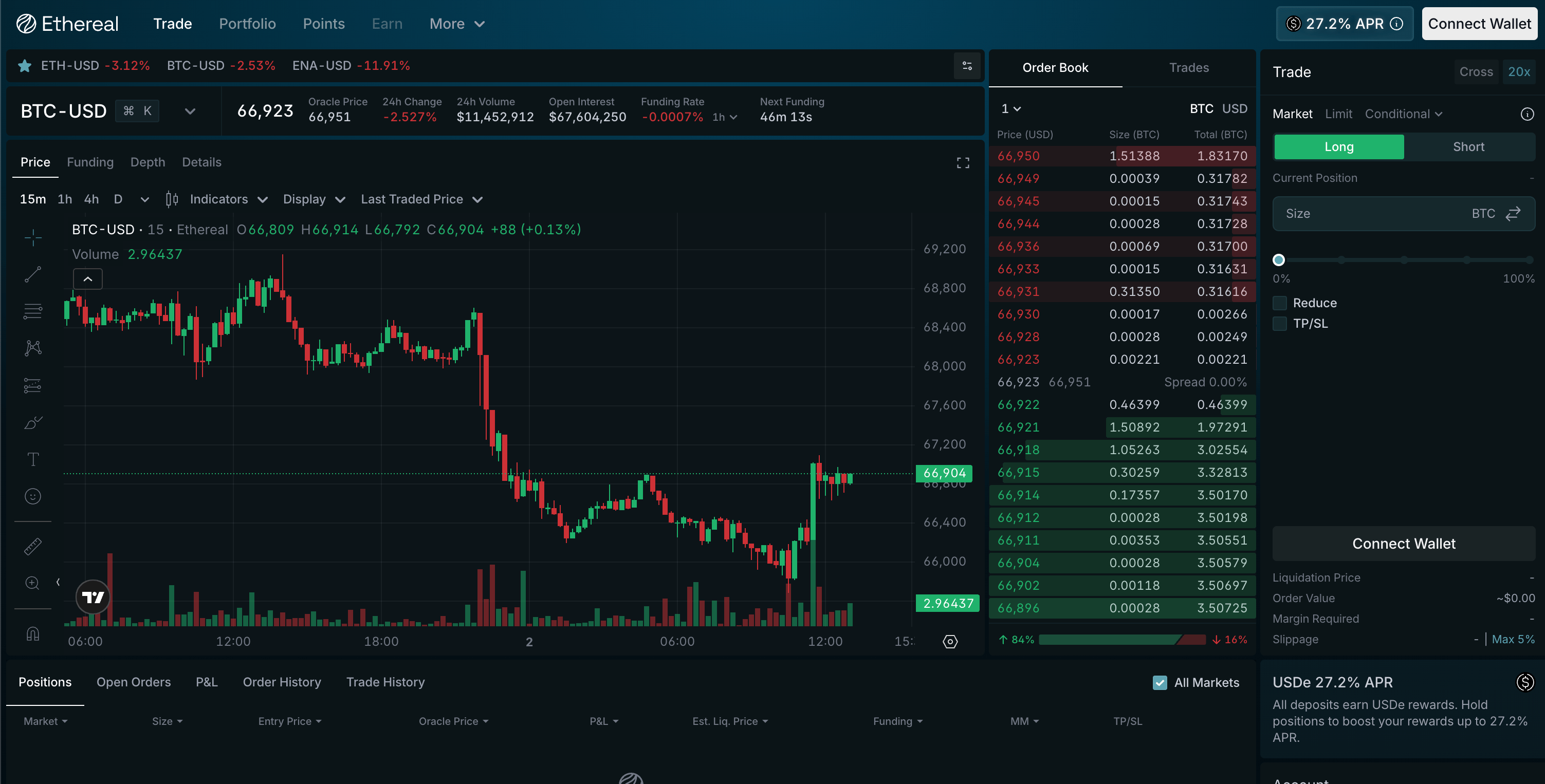The width and height of the screenshot is (1545, 784).
Task: Enable the TP/SL checkbox
Action: 1280,324
